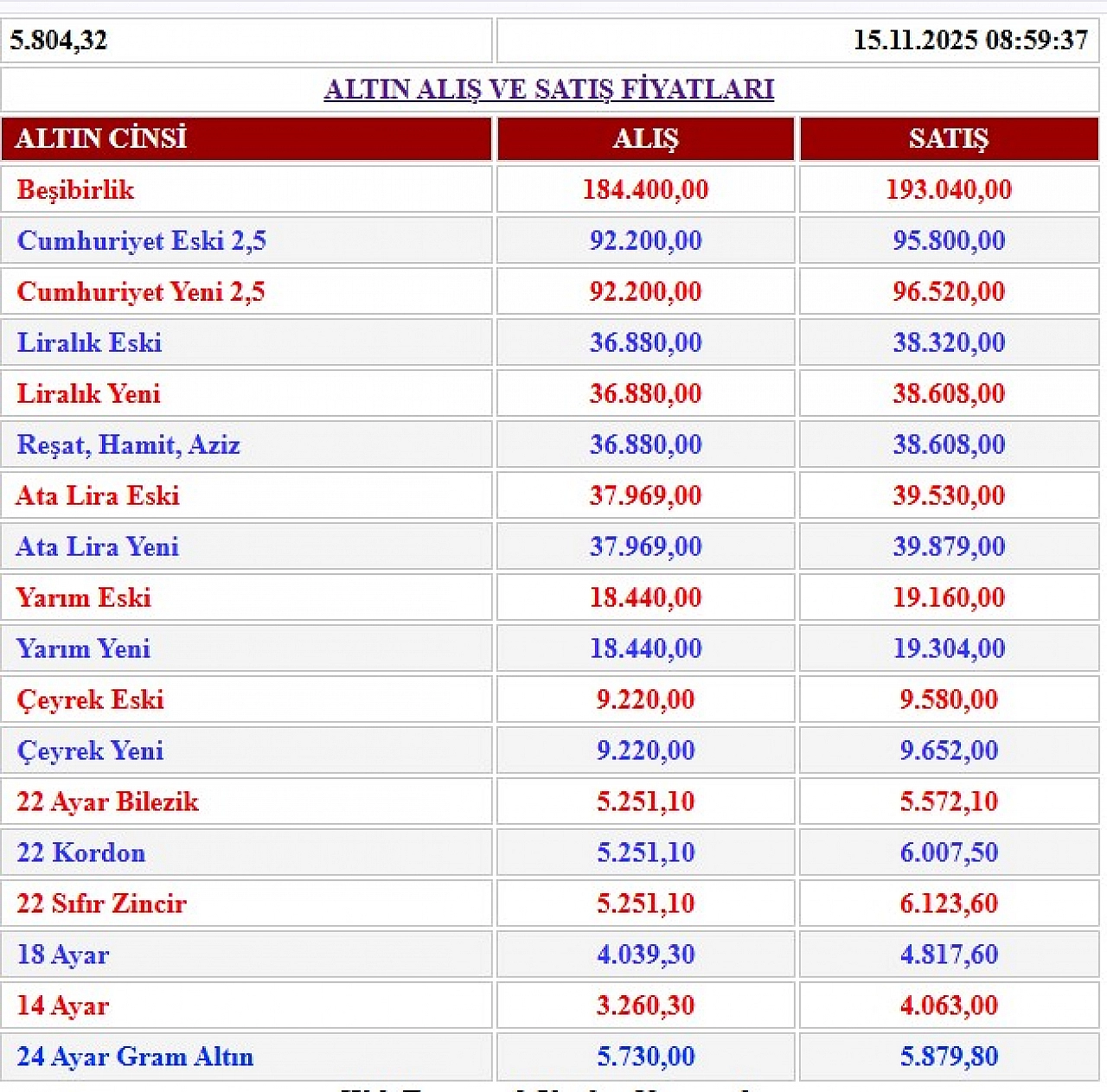Select the 22 Ayar Bilezik label
This screenshot has width=1107, height=1092.
[107, 801]
